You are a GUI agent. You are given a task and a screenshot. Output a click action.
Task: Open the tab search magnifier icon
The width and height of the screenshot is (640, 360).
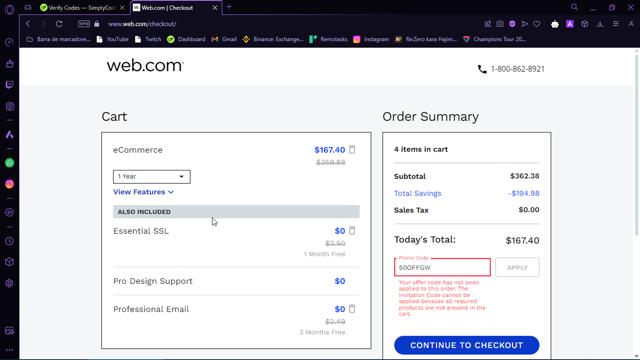coord(574,7)
